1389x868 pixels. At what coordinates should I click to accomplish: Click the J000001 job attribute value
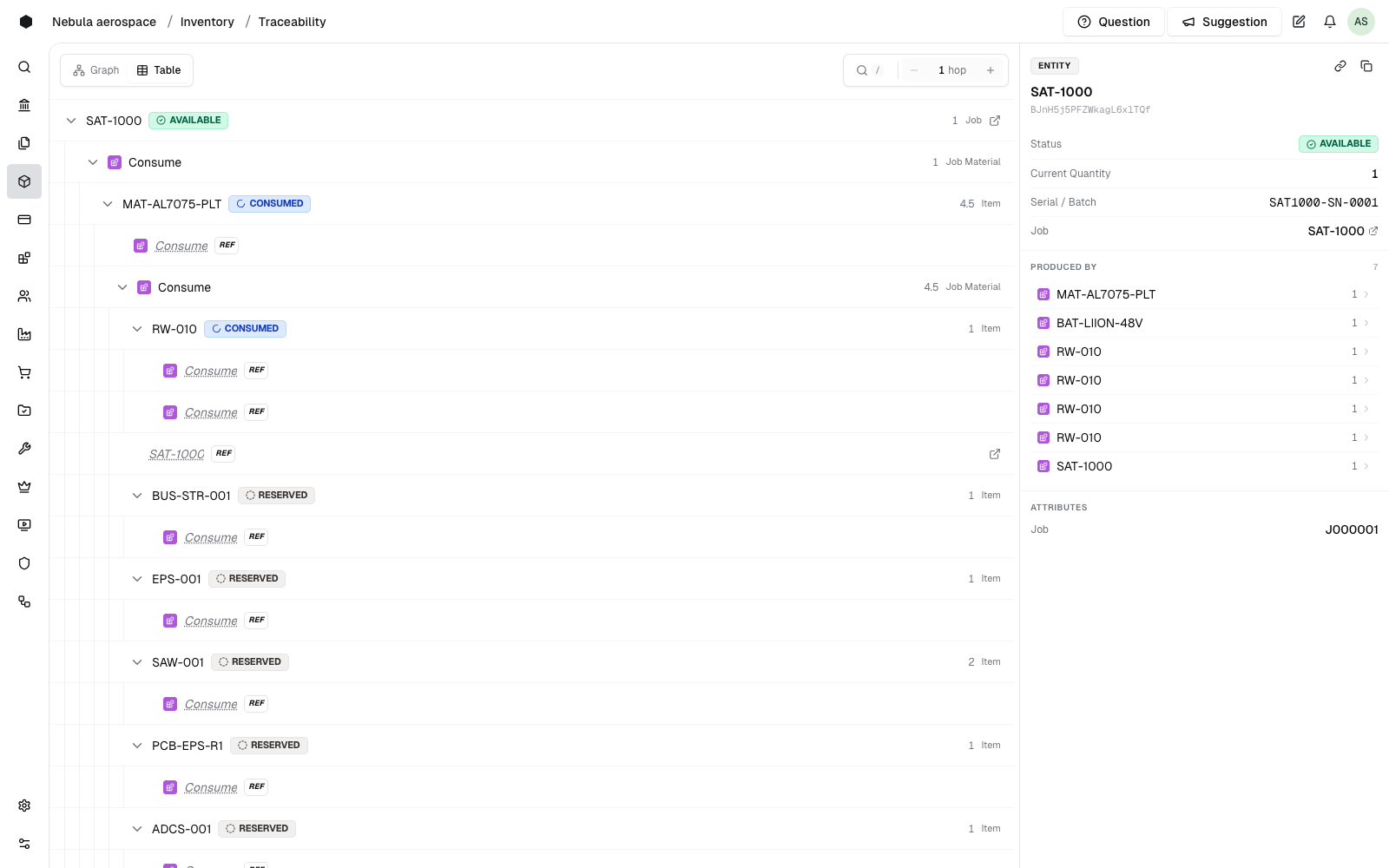(1352, 529)
